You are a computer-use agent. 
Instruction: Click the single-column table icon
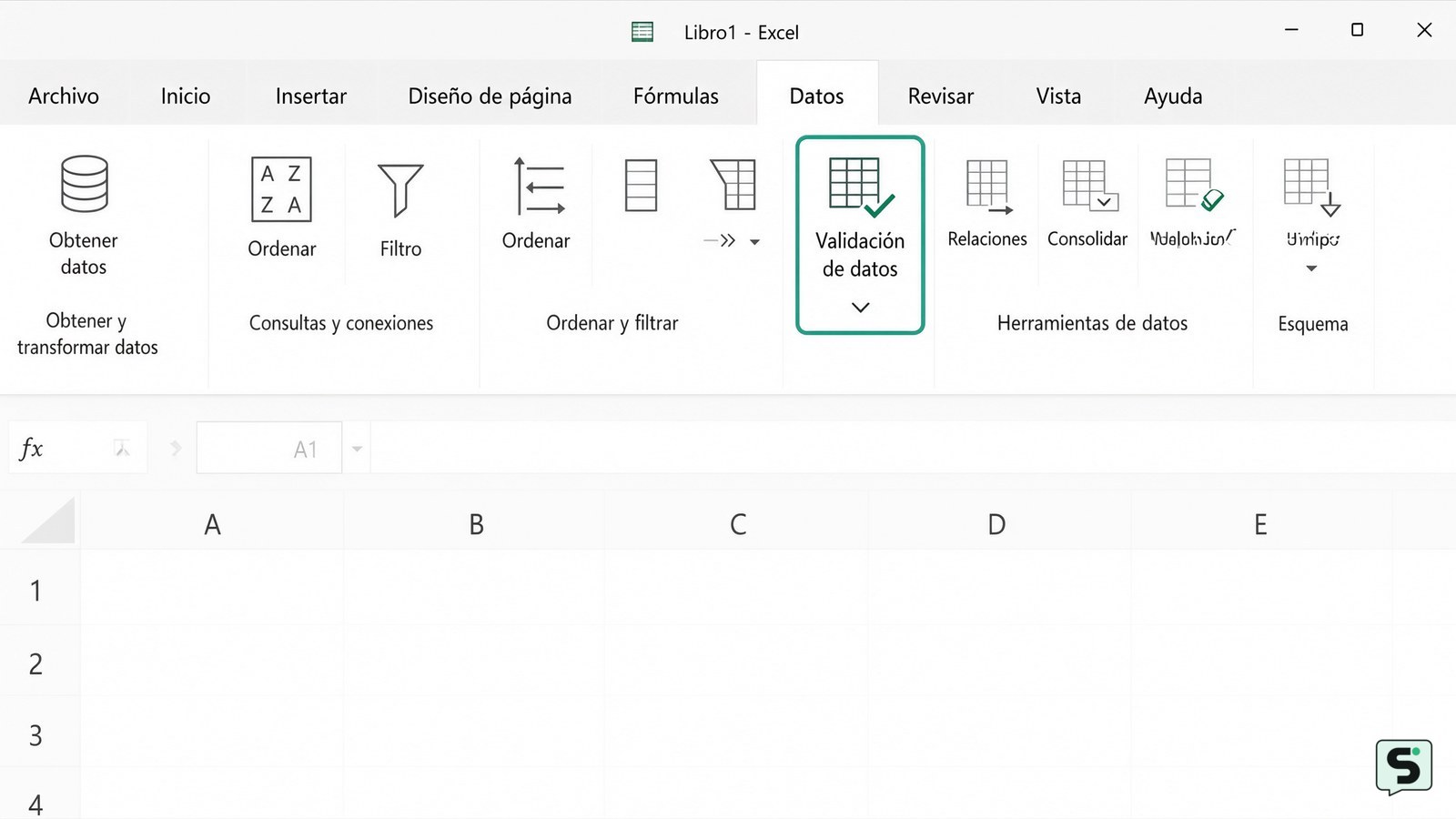coord(641,186)
